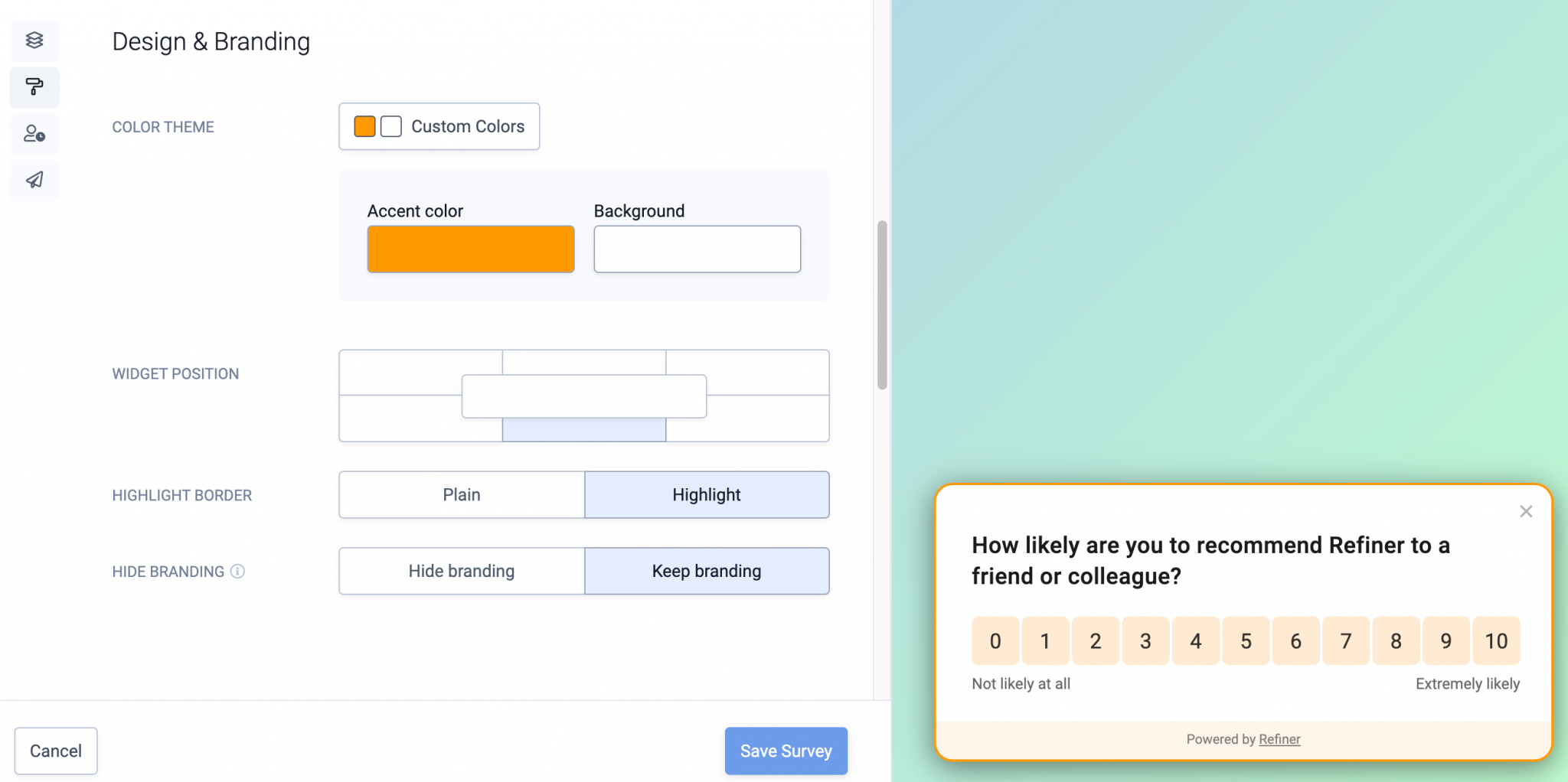The height and width of the screenshot is (782, 1568).
Task: Dismiss the survey preview with the X
Action: click(x=1525, y=511)
